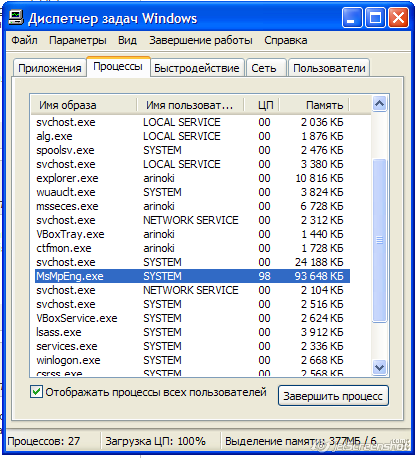
Task: Open the Завершение работы menu
Action: (x=201, y=40)
